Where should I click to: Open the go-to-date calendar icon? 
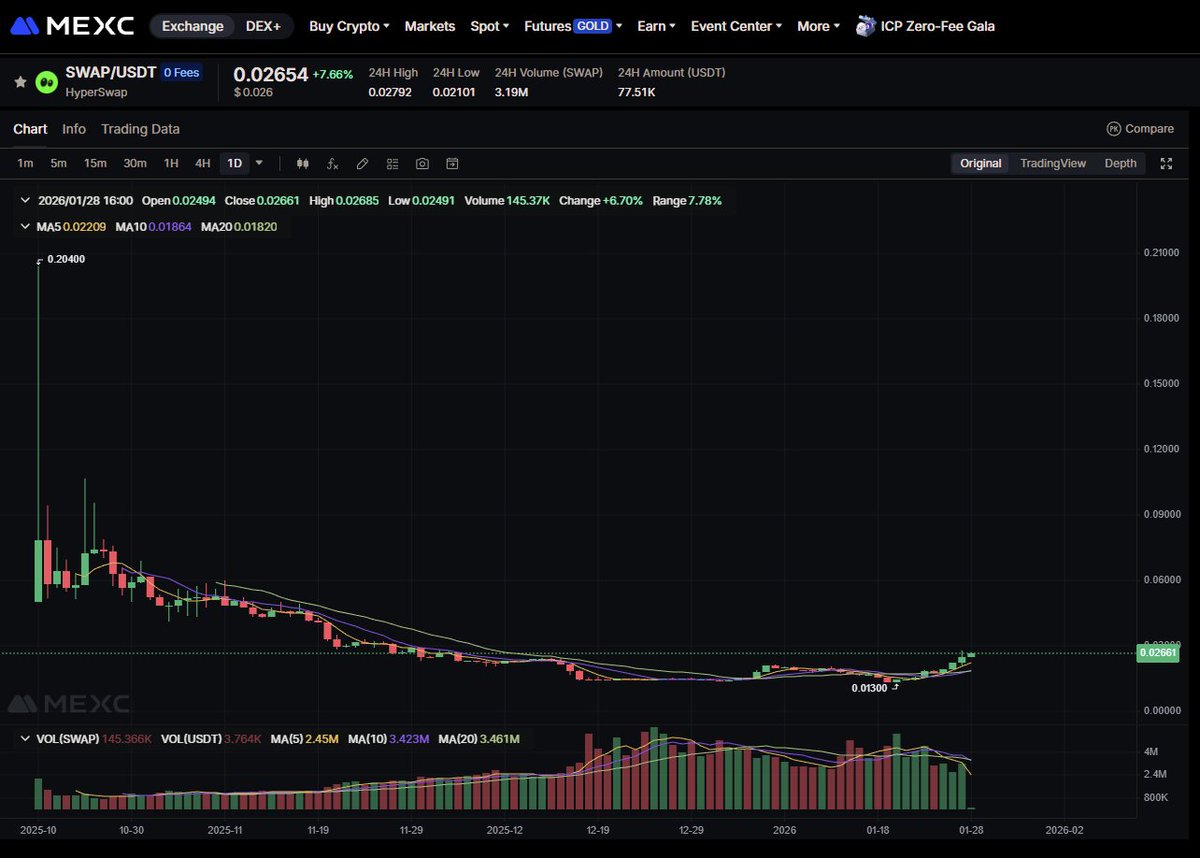[452, 163]
